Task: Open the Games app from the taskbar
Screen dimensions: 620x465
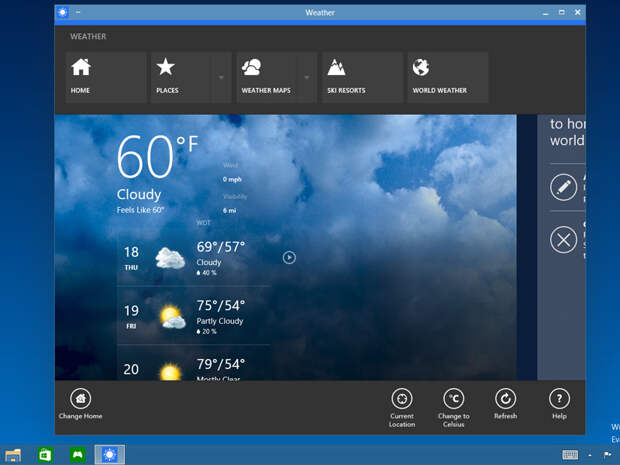Action: point(78,455)
